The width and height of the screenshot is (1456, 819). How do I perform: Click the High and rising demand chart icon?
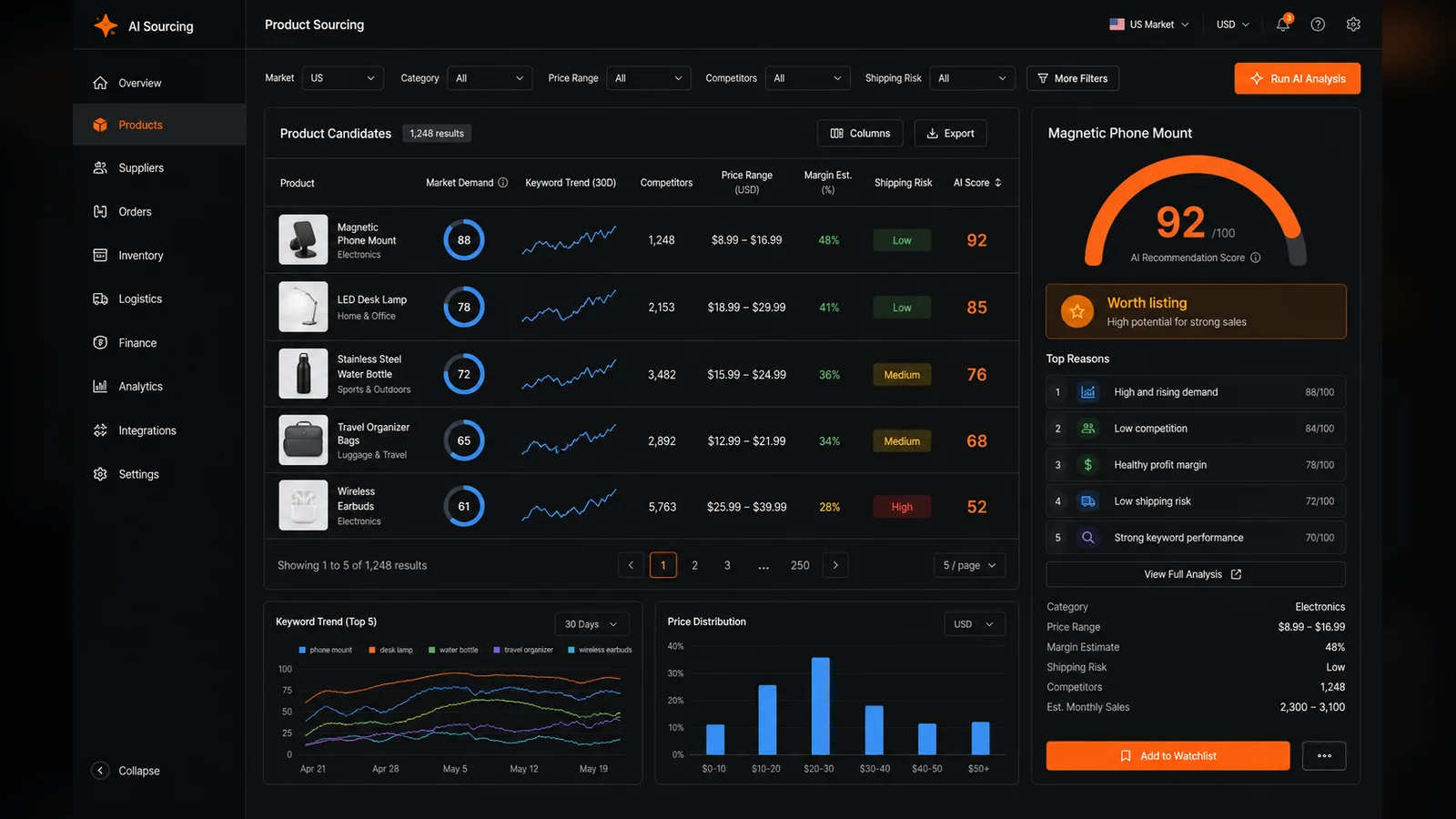[1087, 392]
